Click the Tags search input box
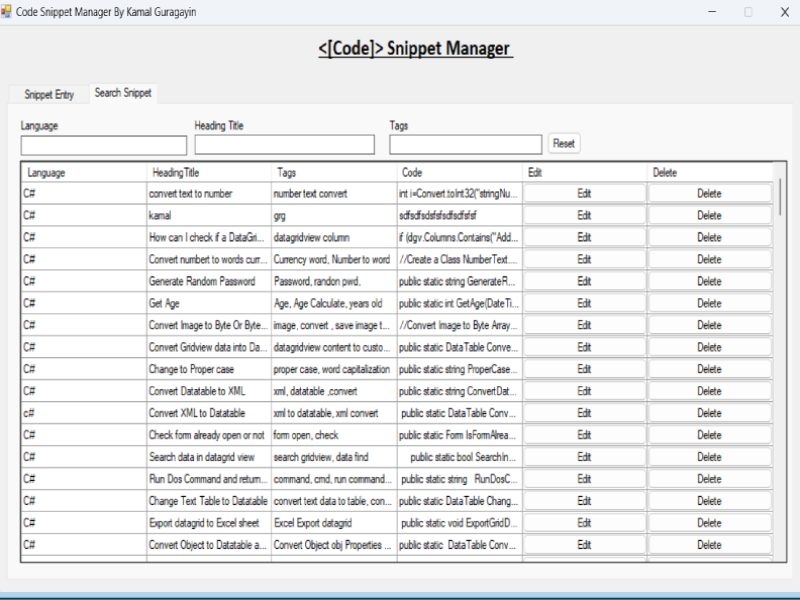The image size is (800, 600). point(465,145)
